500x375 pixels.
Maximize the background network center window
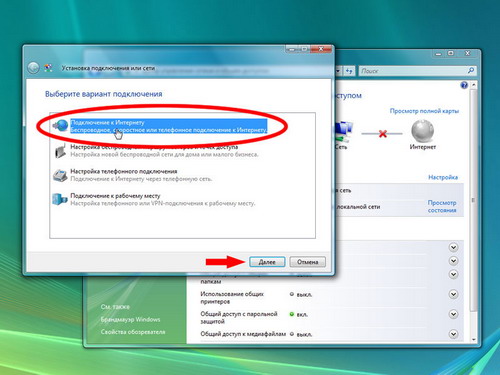point(451,53)
